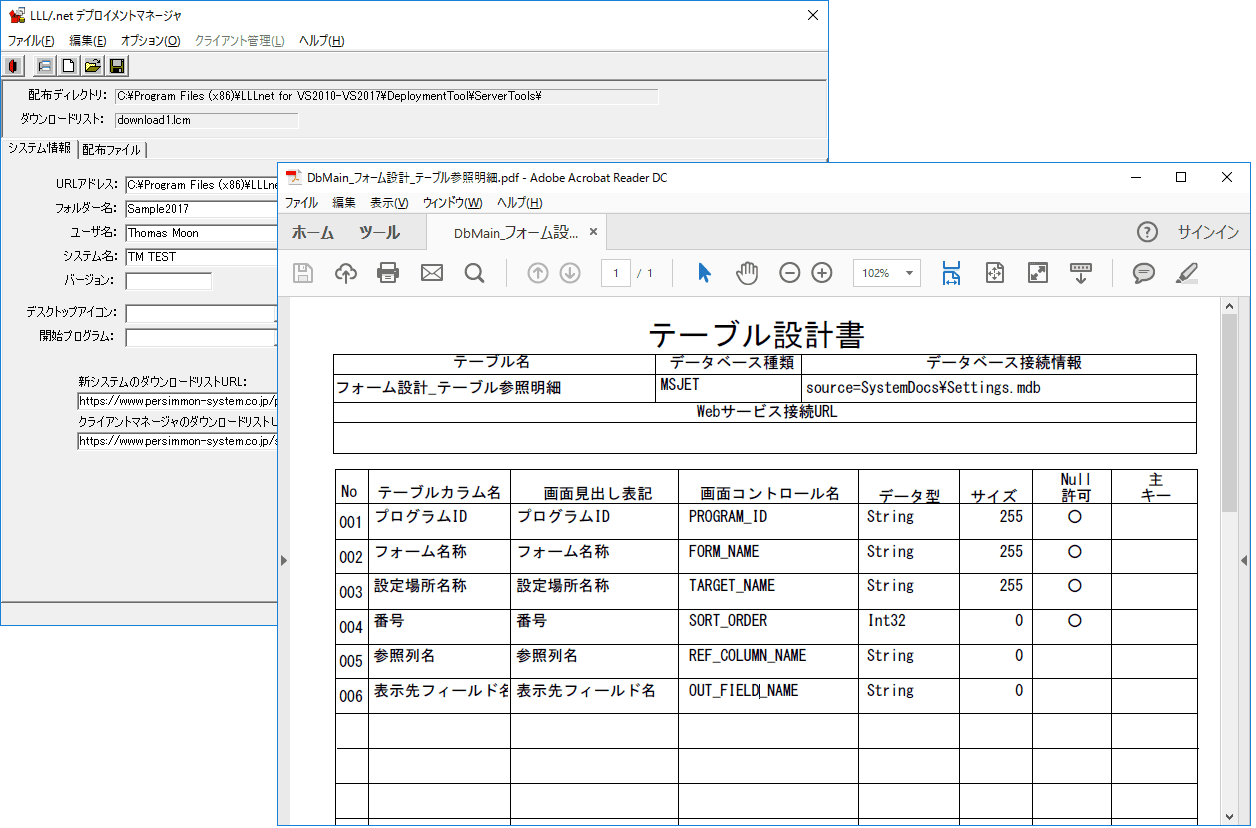This screenshot has width=1256, height=828.
Task: Fit one full page icon
Action: pos(995,273)
